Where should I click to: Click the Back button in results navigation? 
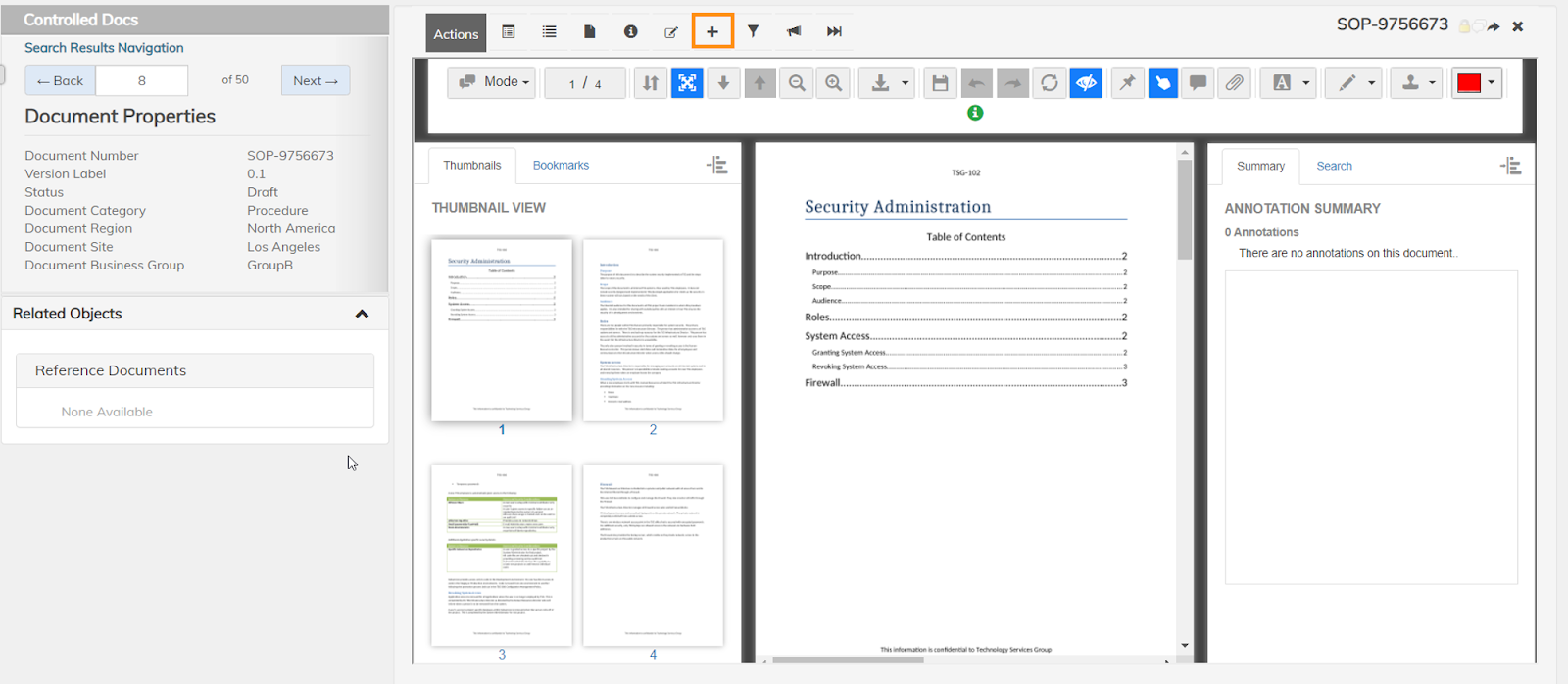pyautogui.click(x=61, y=80)
